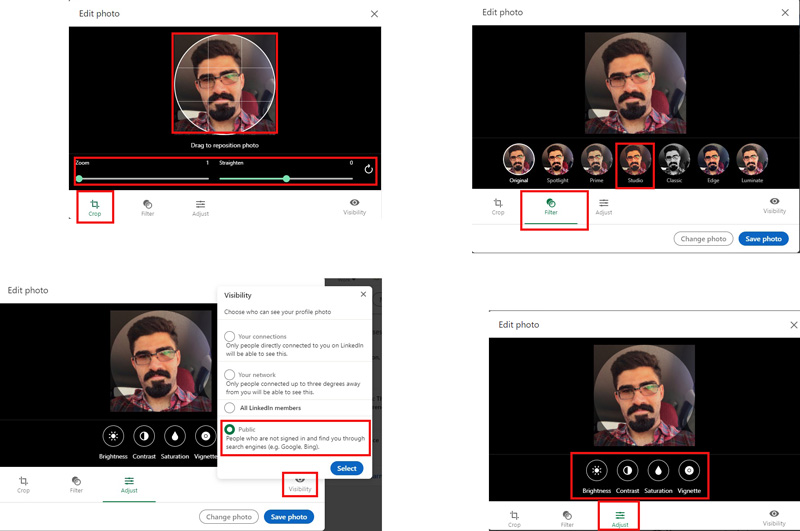Click Save photo below the Visibility dialog editor

(x=289, y=517)
